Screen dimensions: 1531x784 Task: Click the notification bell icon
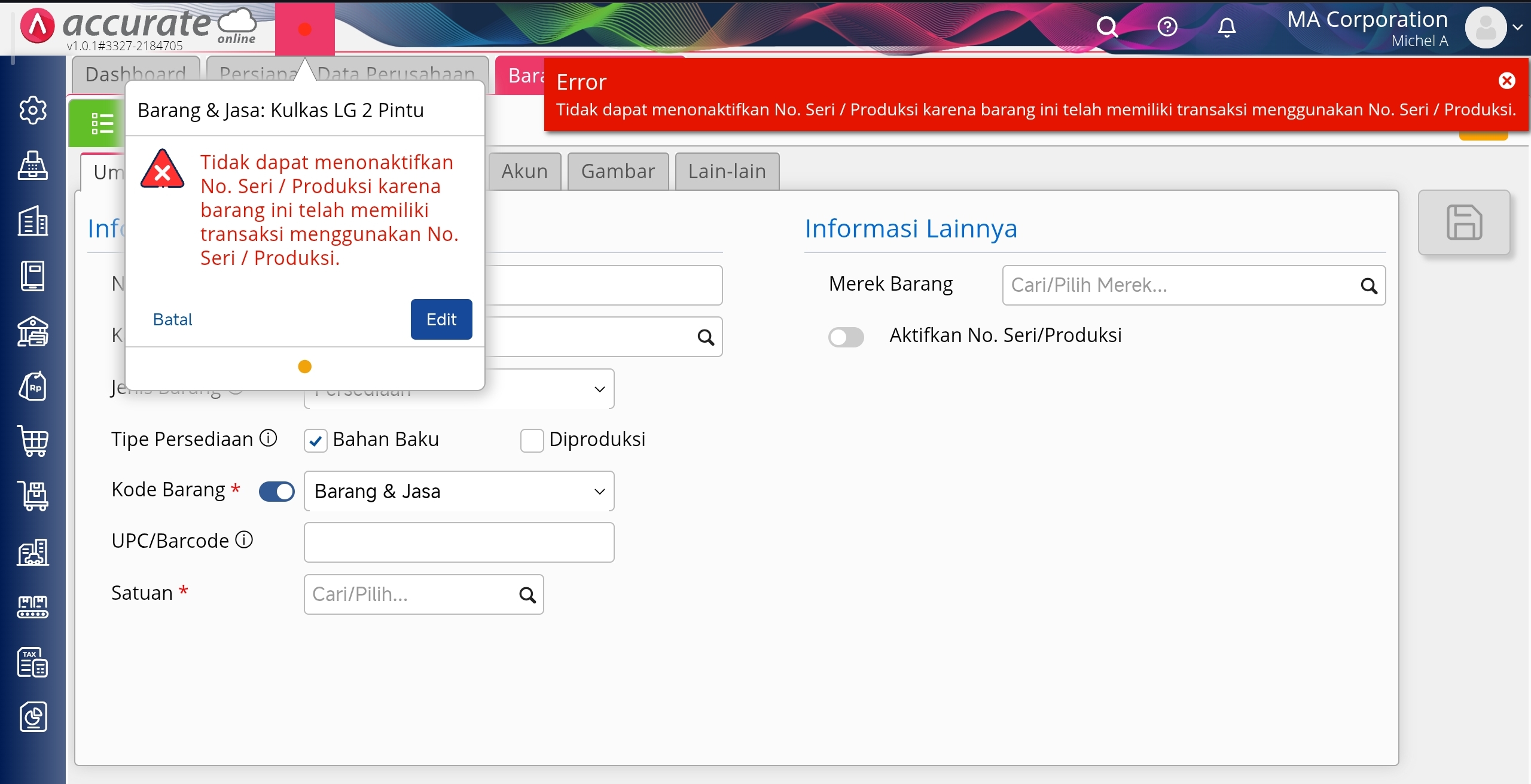1227,27
